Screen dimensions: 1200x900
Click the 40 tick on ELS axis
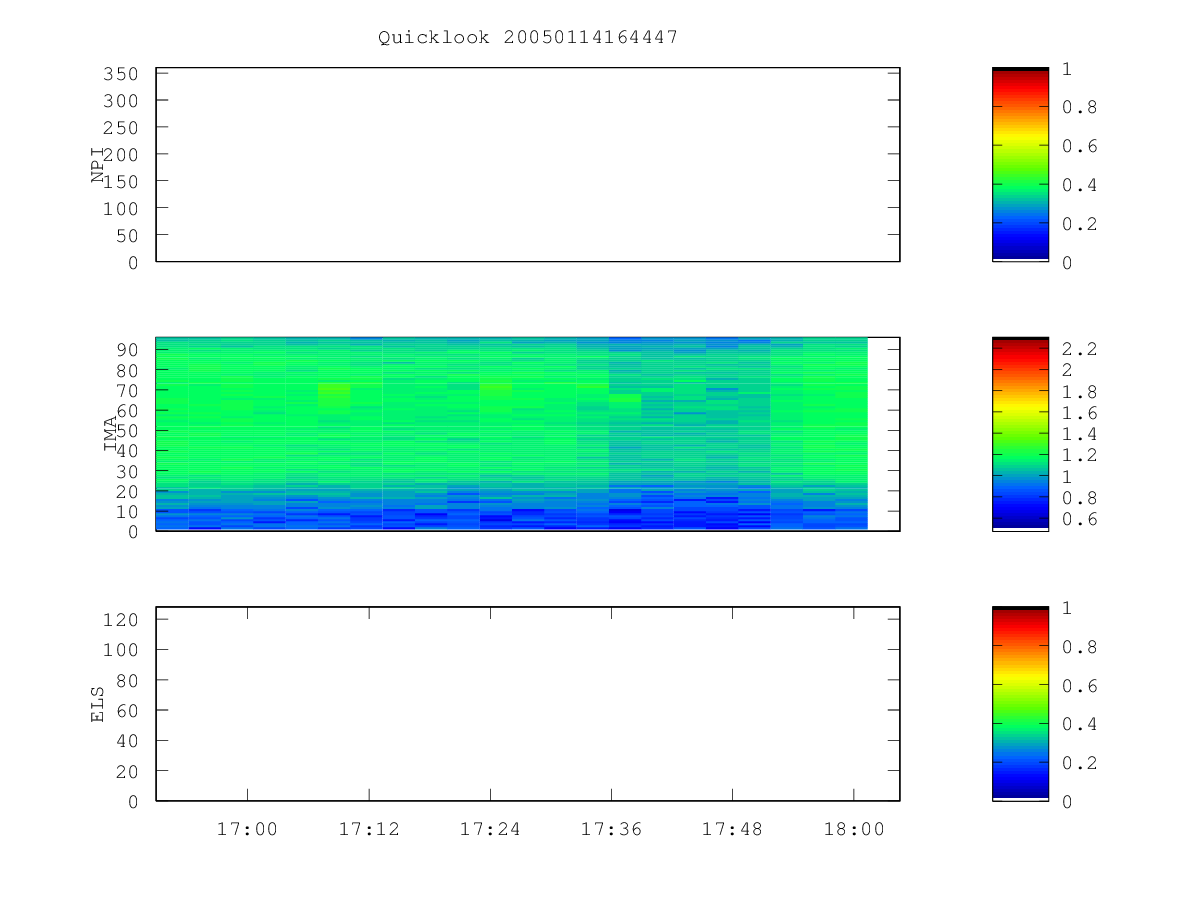click(126, 741)
